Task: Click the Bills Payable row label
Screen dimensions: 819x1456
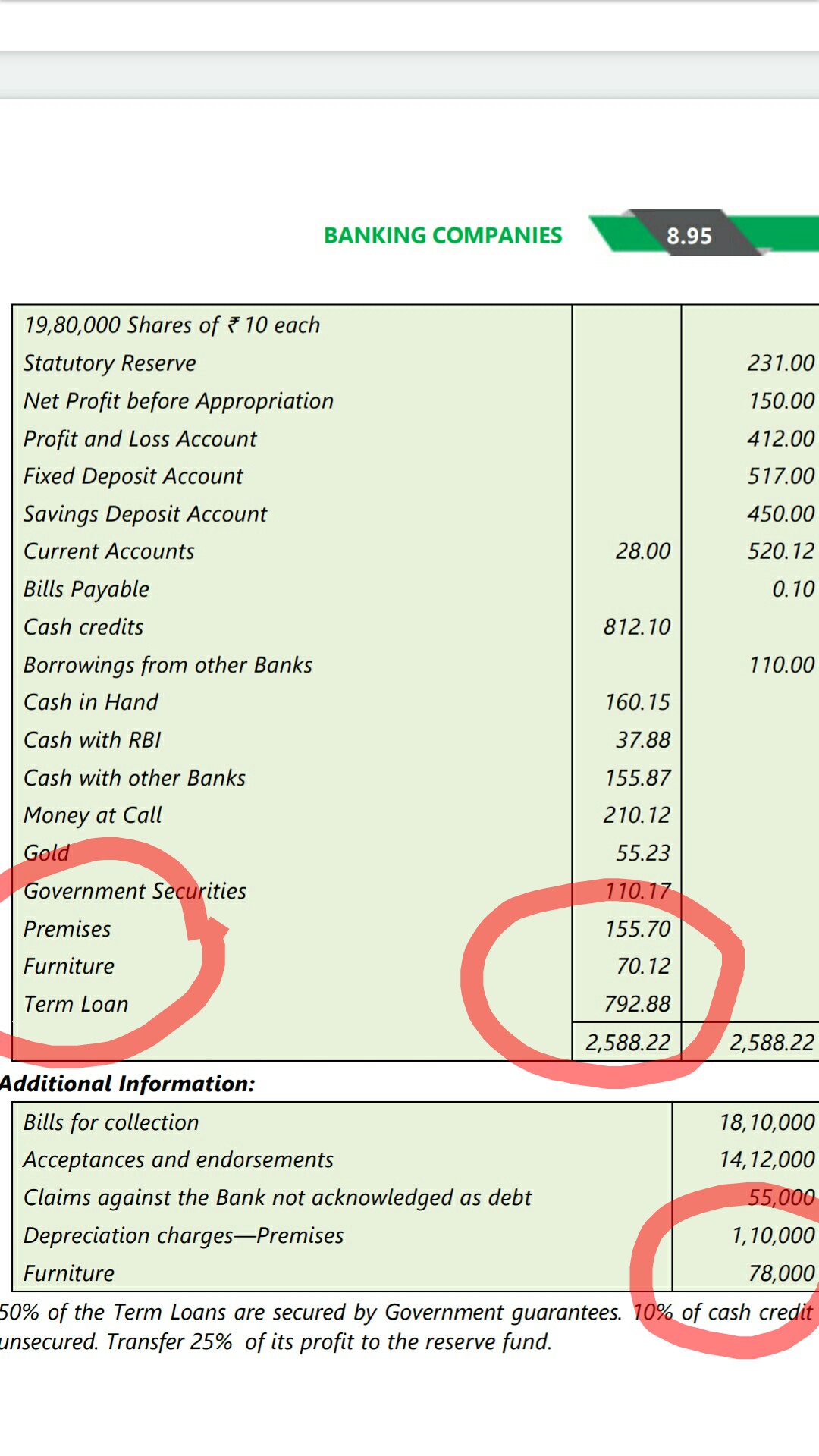Action: tap(86, 589)
